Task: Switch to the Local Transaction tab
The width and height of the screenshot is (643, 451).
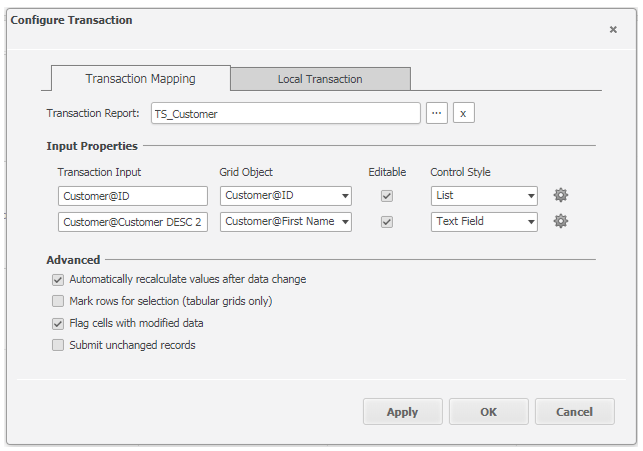Action: pos(320,79)
